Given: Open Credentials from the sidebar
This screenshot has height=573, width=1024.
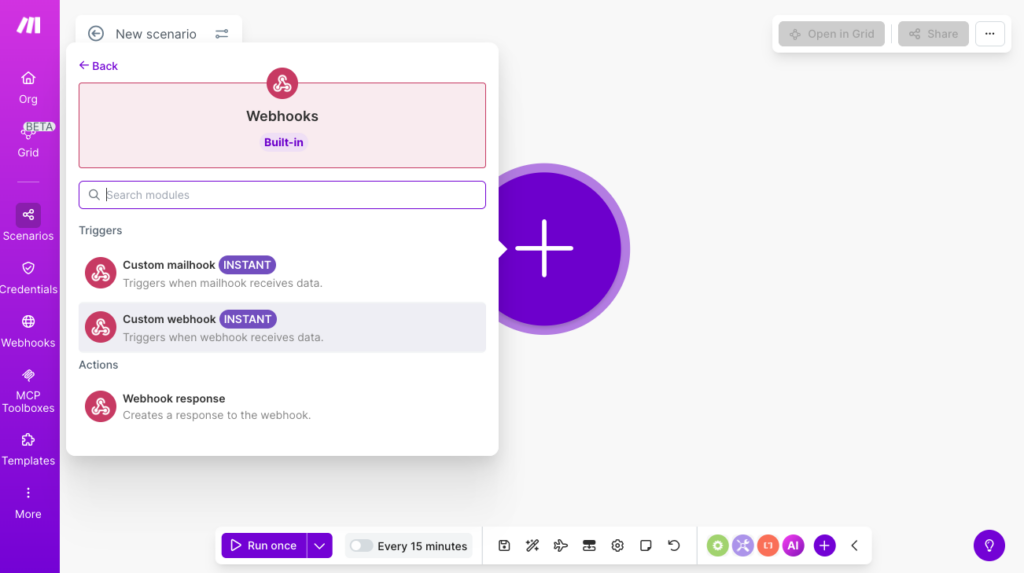Looking at the screenshot, I should tap(28, 277).
